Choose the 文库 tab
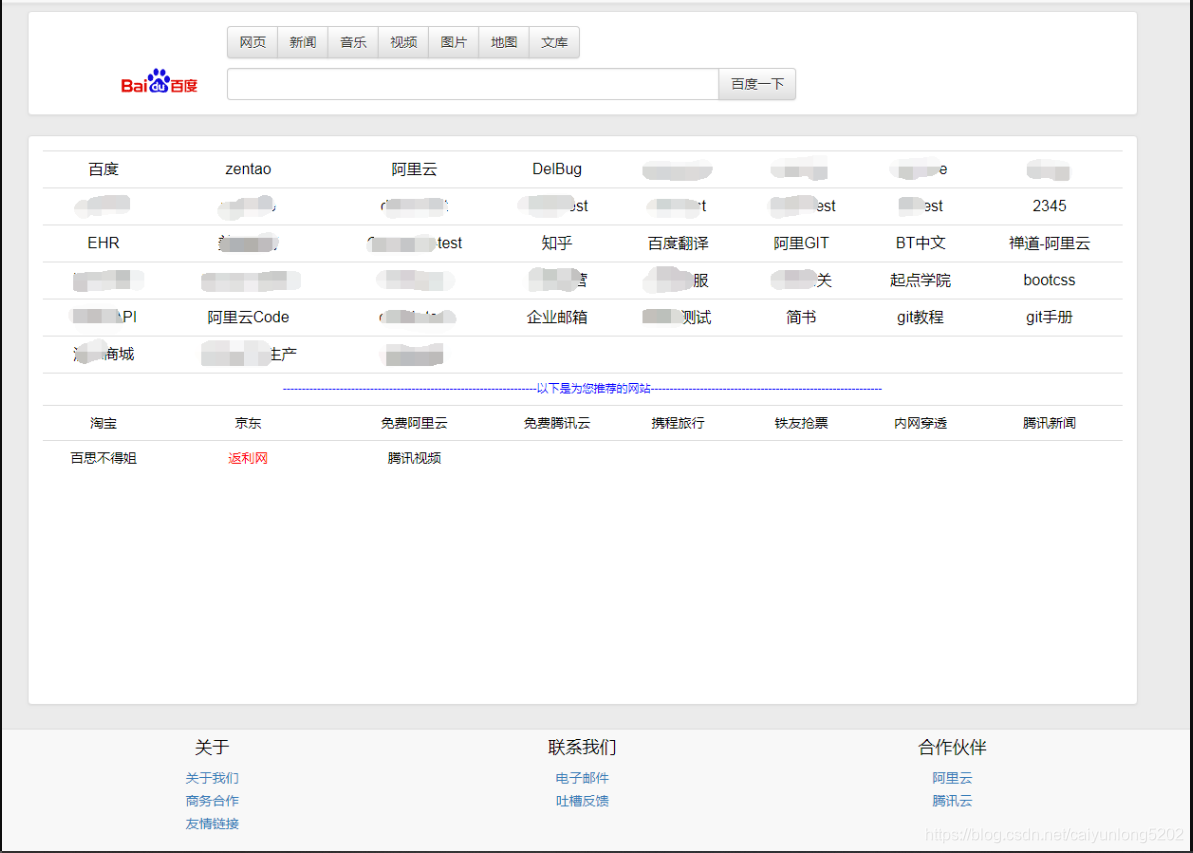 (x=554, y=43)
